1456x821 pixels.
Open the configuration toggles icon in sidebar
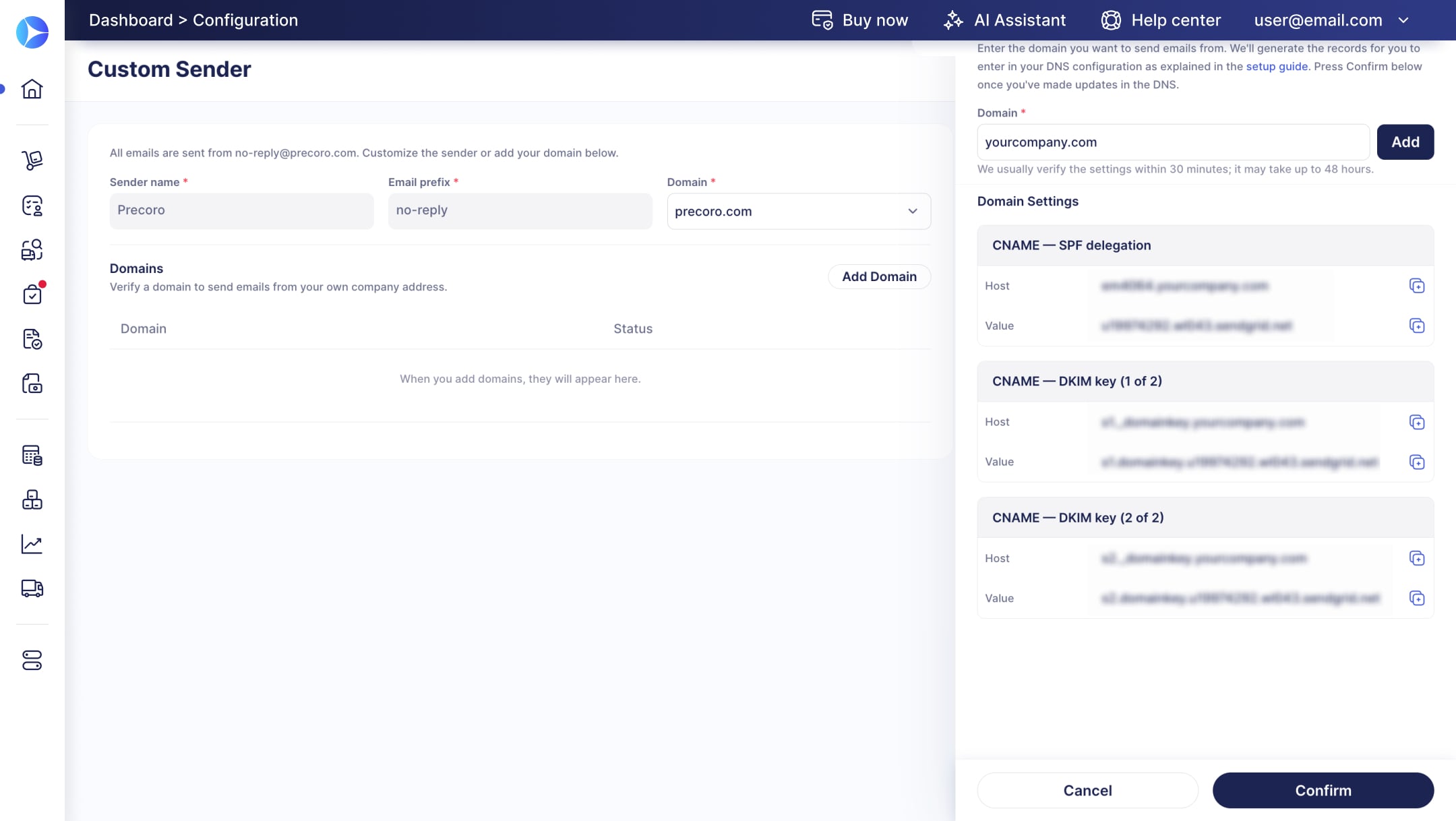tap(32, 660)
